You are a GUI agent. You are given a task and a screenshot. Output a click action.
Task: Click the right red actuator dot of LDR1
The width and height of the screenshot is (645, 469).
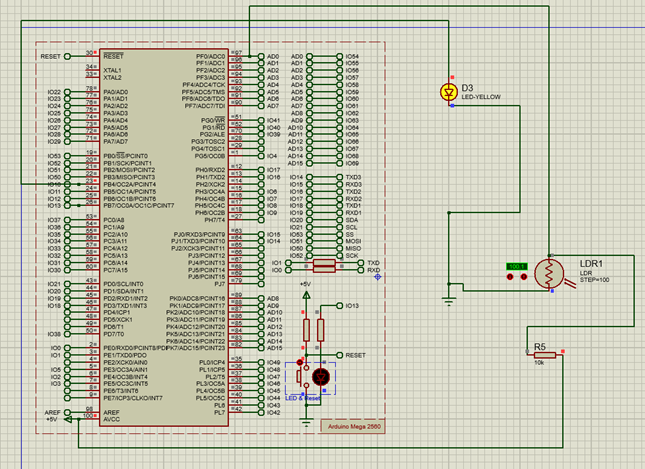coord(524,278)
